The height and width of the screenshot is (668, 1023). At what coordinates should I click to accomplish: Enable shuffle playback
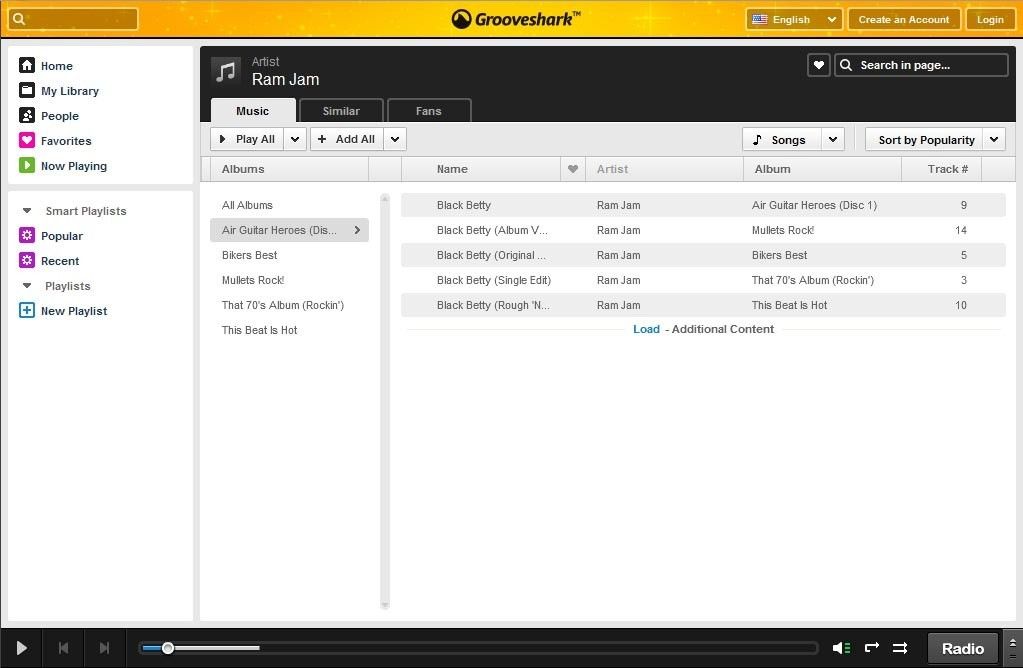899,648
